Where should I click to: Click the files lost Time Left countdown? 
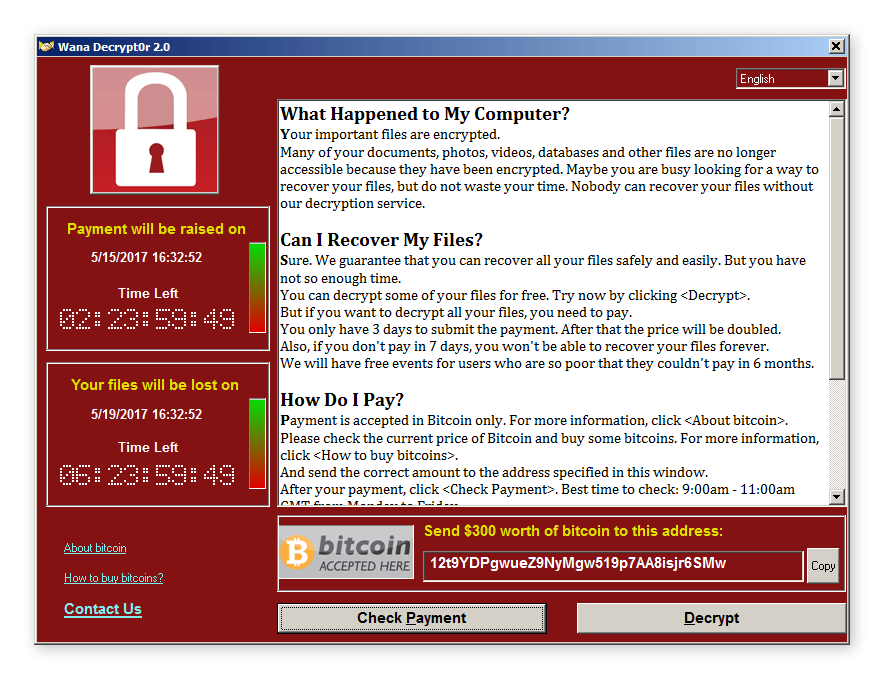(147, 475)
